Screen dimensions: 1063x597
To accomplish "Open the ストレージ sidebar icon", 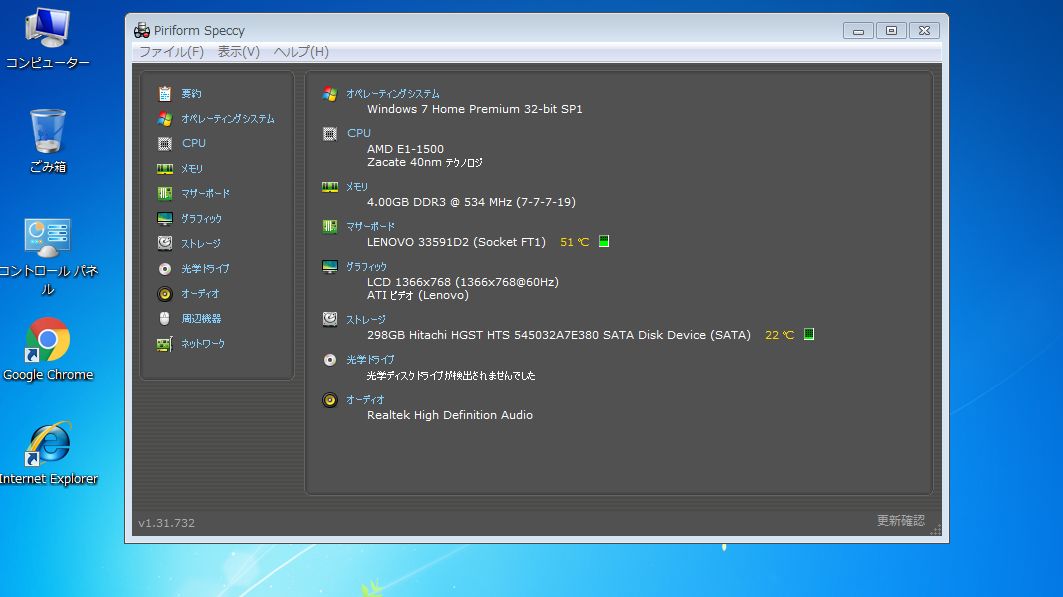I will [x=164, y=243].
